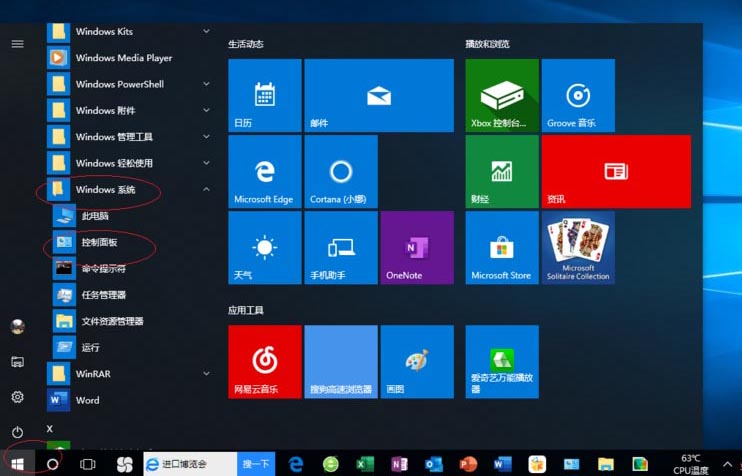The image size is (742, 476).
Task: Open the News (资讯) tile
Action: [616, 171]
